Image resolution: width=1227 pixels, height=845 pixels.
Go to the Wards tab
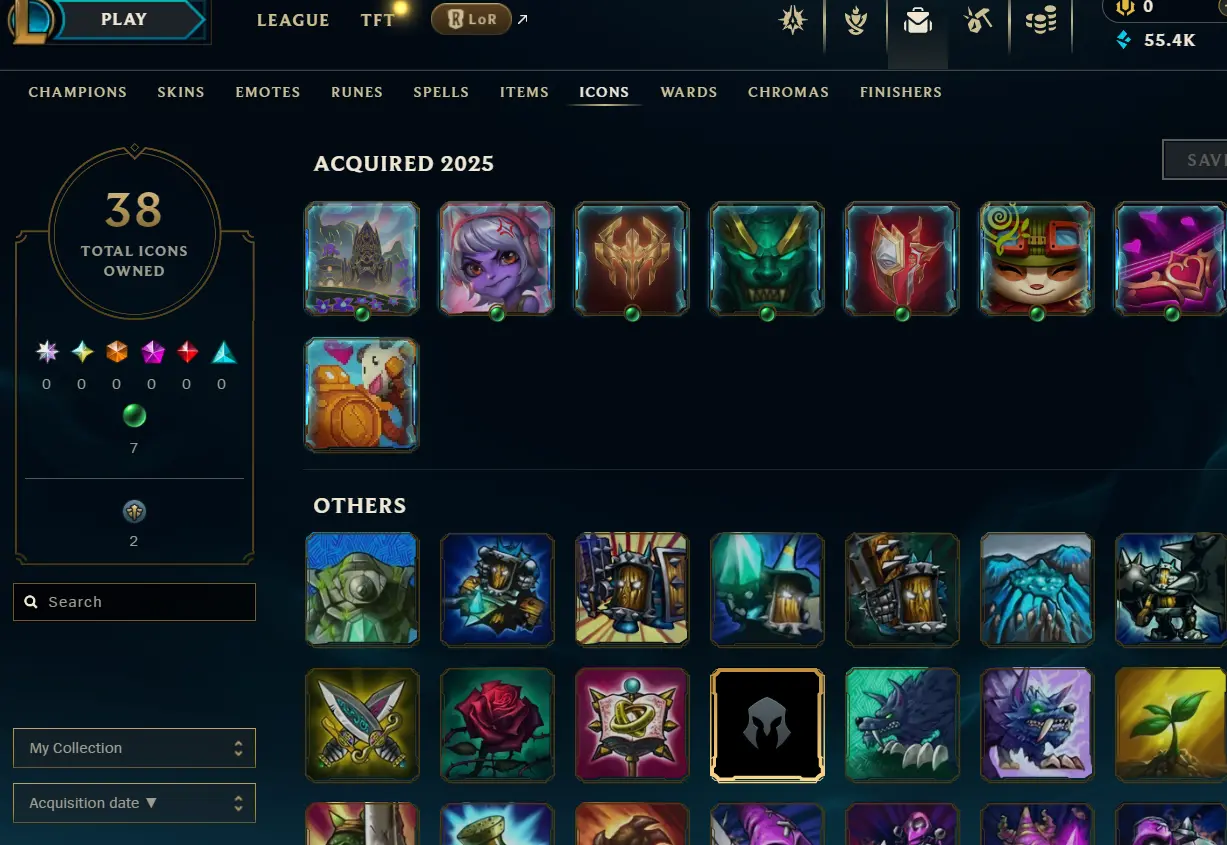pos(689,92)
